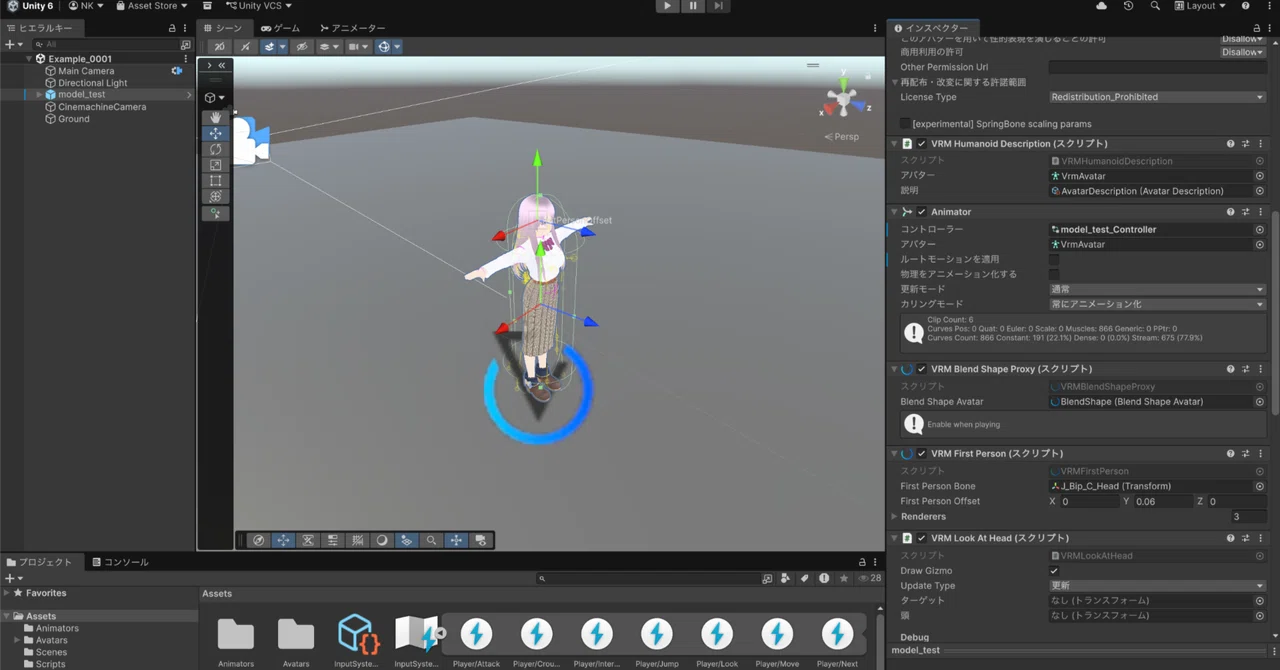1280x670 pixels.
Task: Open the Layout dropdown
Action: (1201, 6)
